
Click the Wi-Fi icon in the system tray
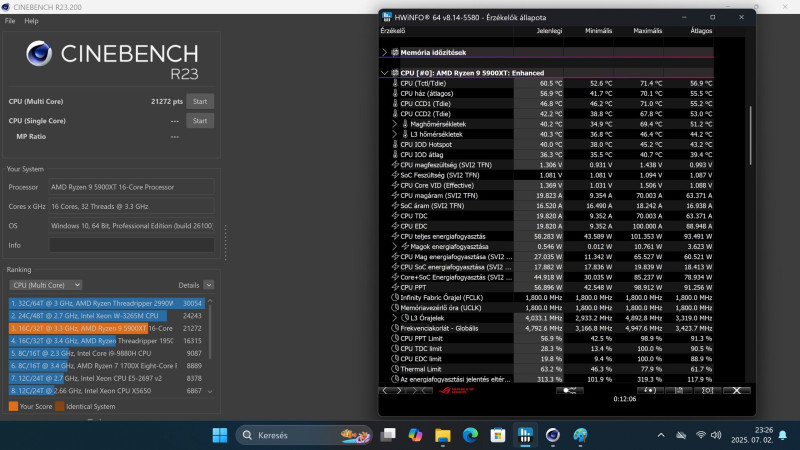[x=701, y=435]
